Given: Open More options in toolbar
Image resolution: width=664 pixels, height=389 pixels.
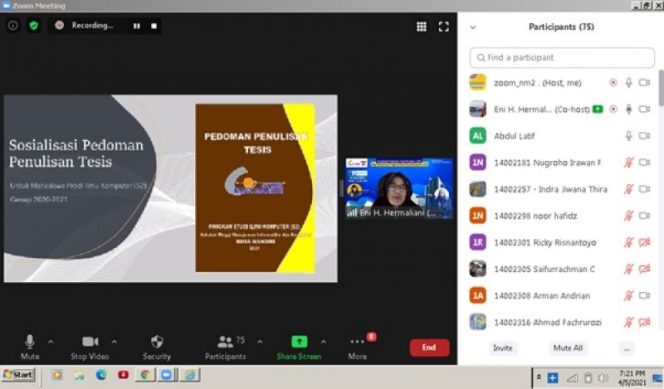Looking at the screenshot, I should 357,348.
